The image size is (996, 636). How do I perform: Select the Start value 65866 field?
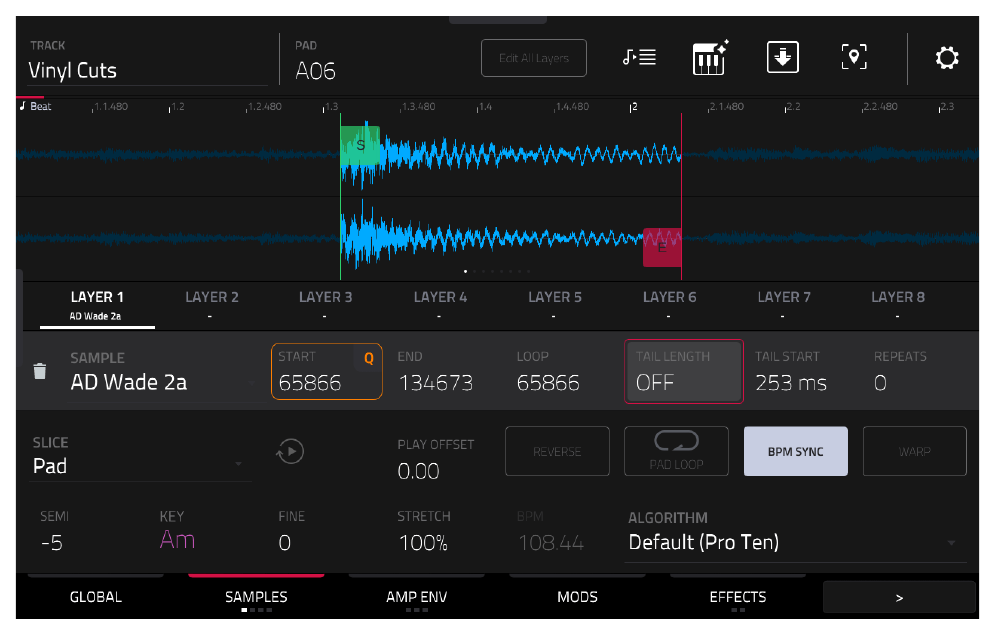326,372
